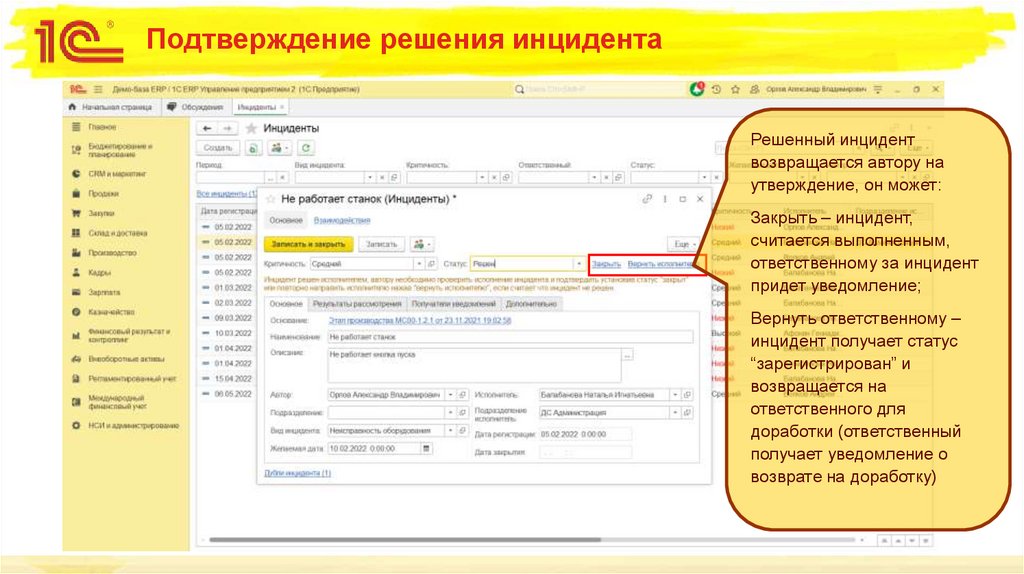
Task: Get link to incident form
Action: point(647,199)
